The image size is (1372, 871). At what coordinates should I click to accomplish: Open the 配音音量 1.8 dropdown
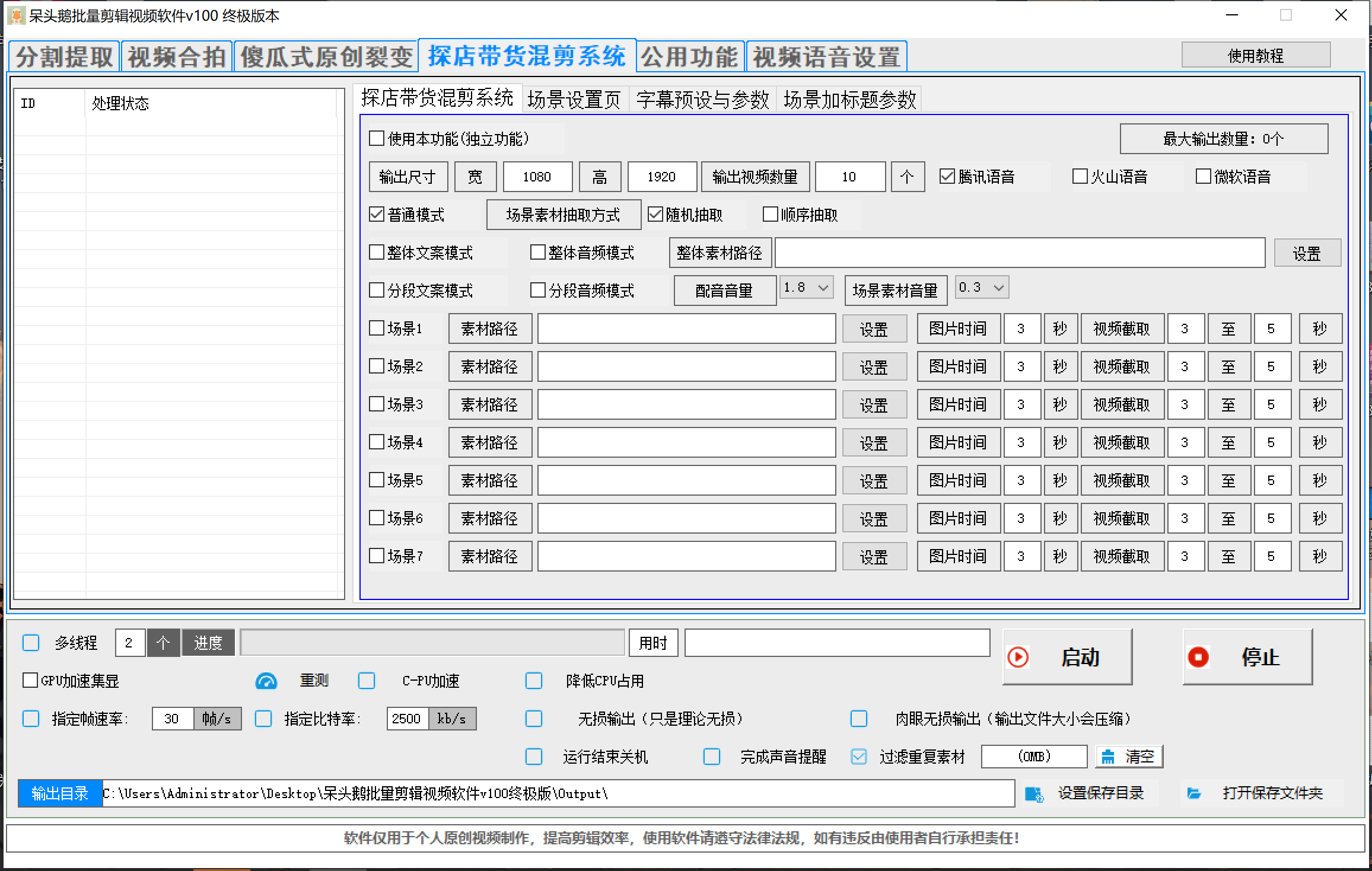(x=823, y=288)
